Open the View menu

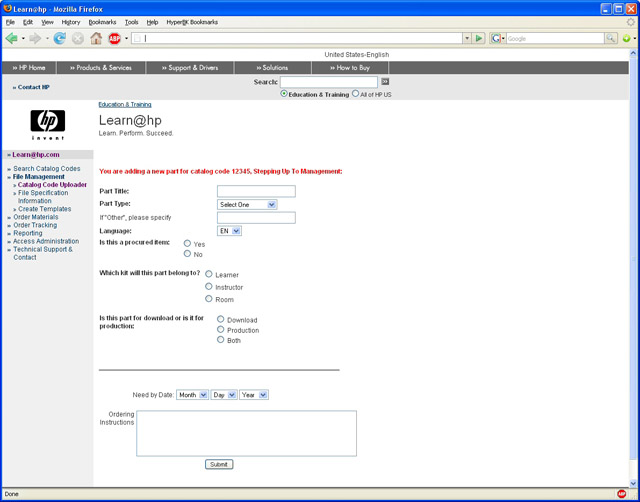(x=47, y=22)
